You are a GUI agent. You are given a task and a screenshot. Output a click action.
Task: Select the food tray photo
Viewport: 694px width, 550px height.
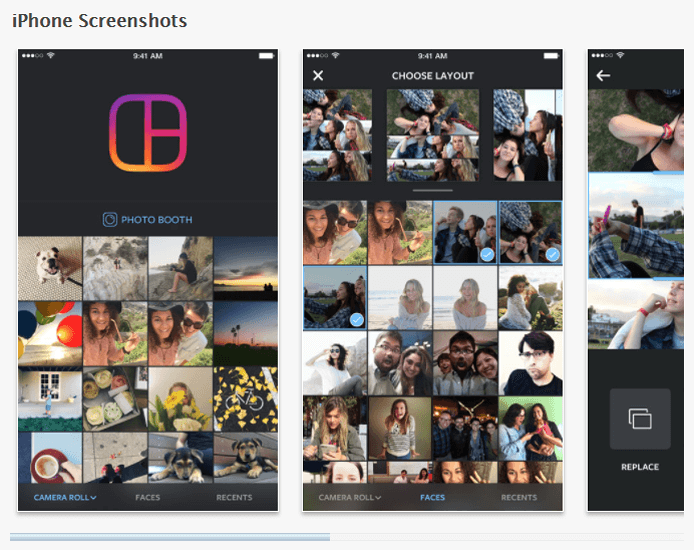[115, 399]
